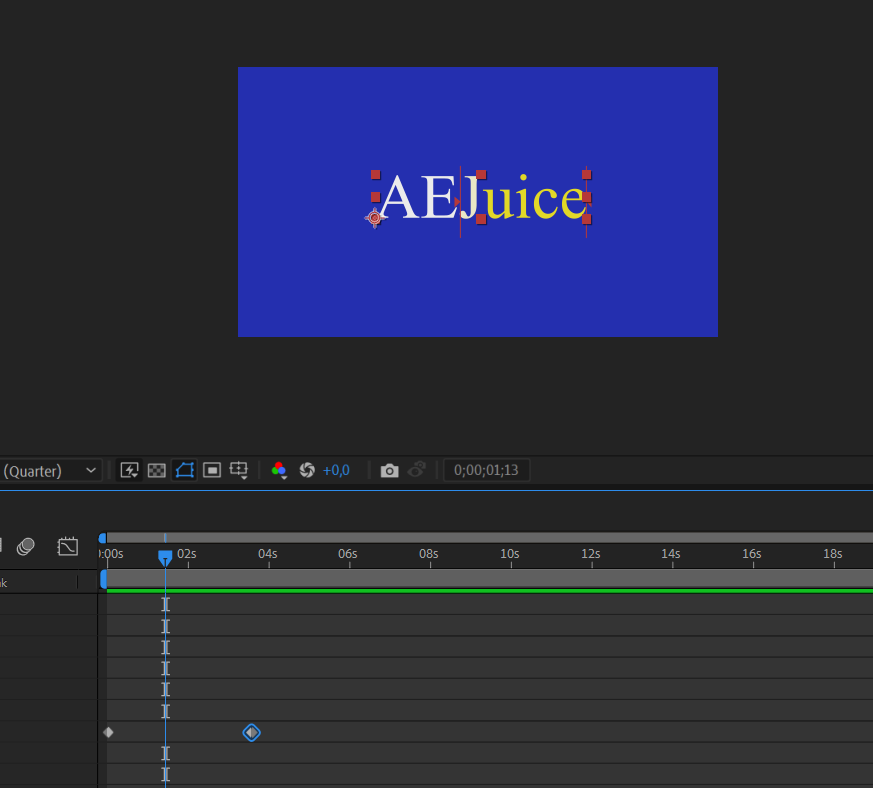
Task: Toggle transparency grid icon
Action: pyautogui.click(x=157, y=471)
